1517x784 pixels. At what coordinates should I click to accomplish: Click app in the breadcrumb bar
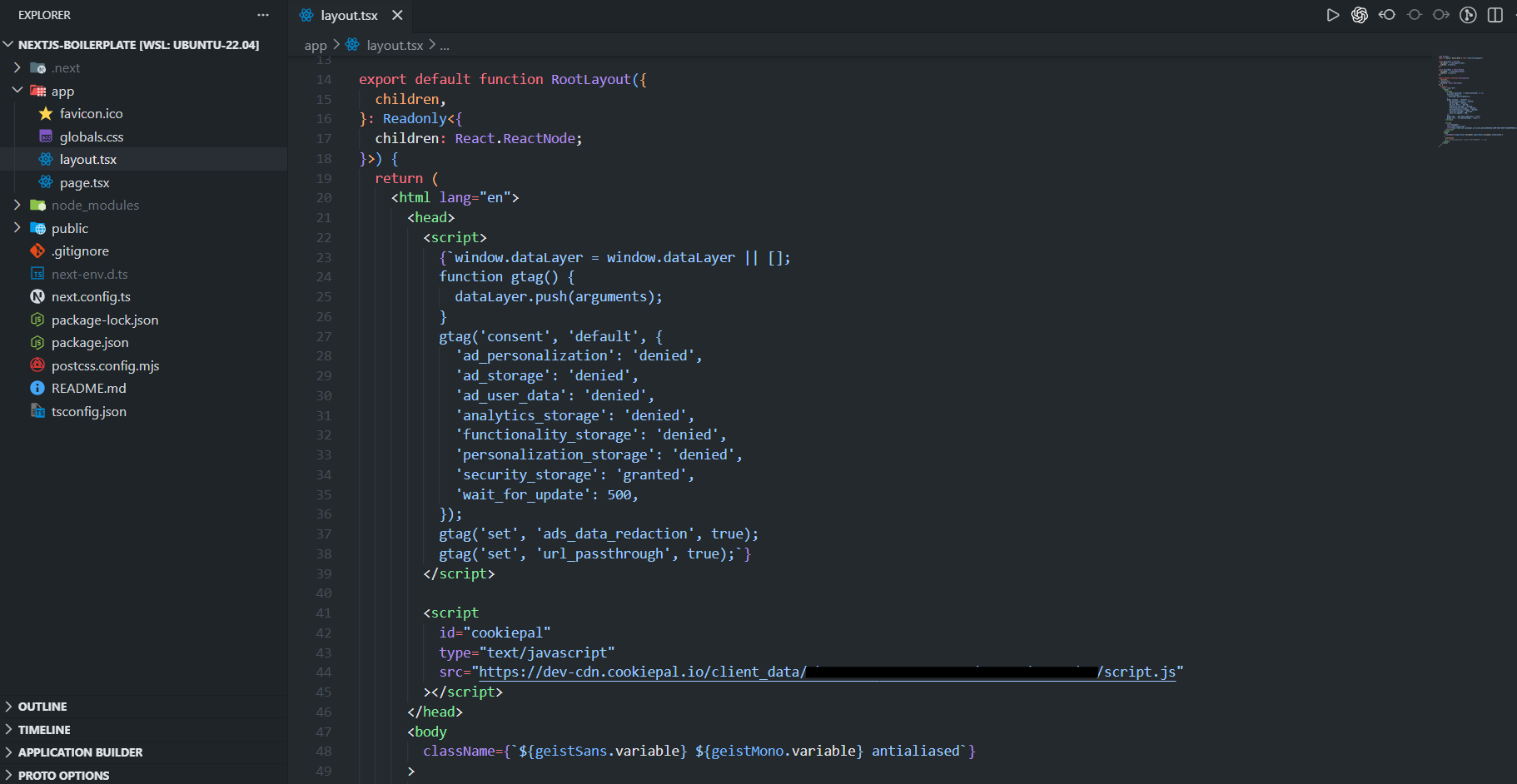coord(315,45)
